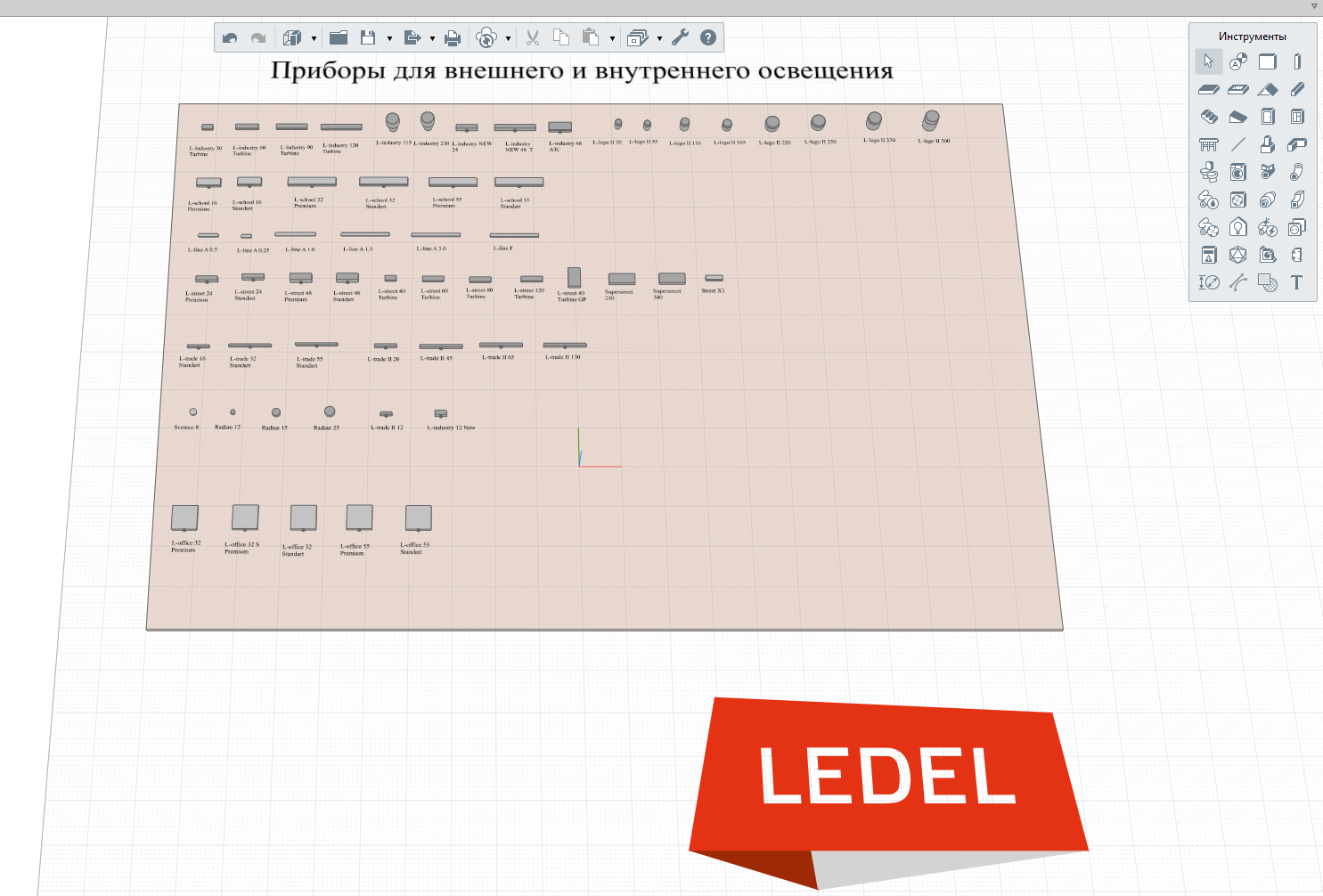Select the Lighting fixture bulb tool

[1238, 227]
